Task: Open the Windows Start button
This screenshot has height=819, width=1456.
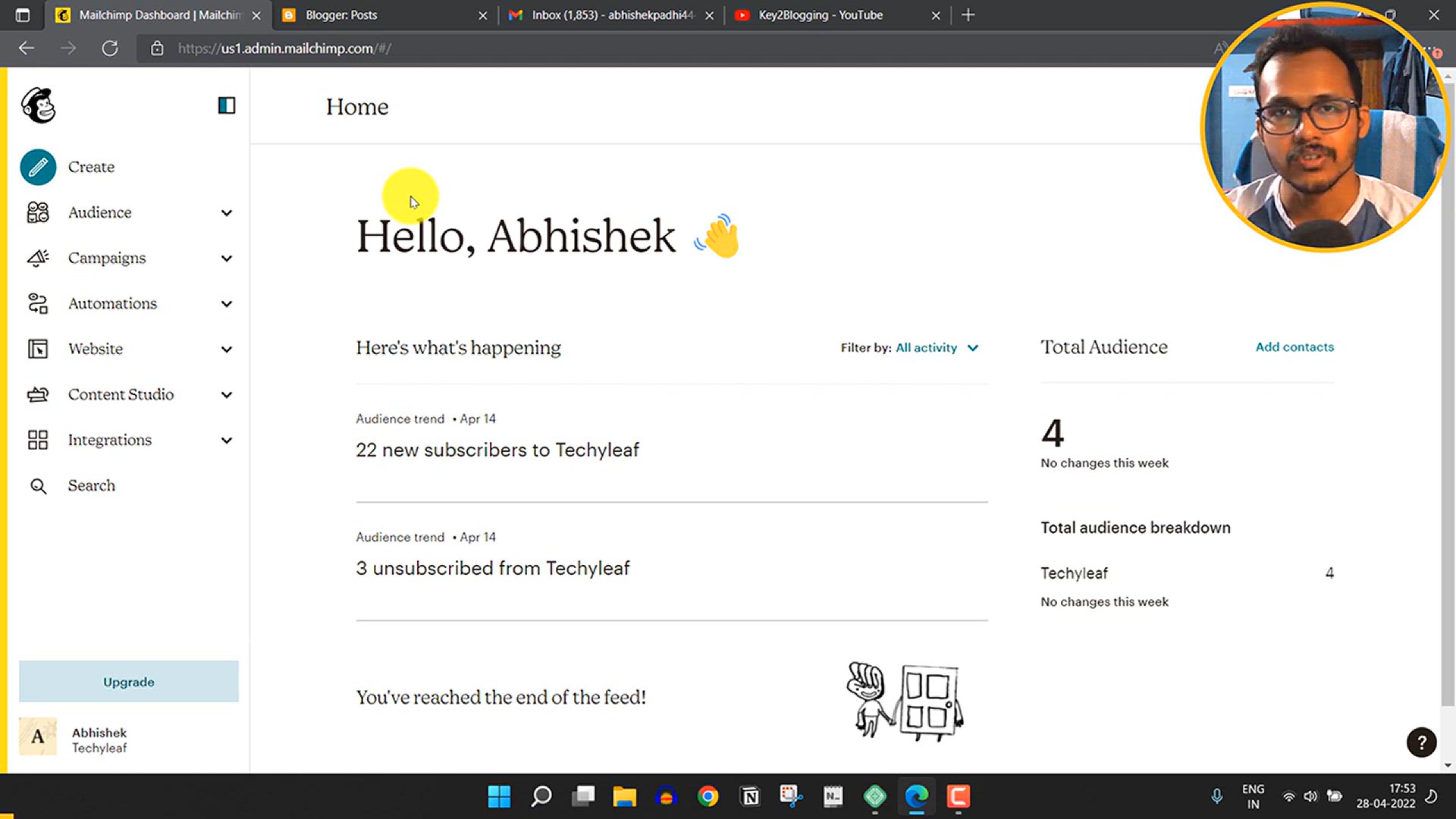Action: [x=499, y=797]
